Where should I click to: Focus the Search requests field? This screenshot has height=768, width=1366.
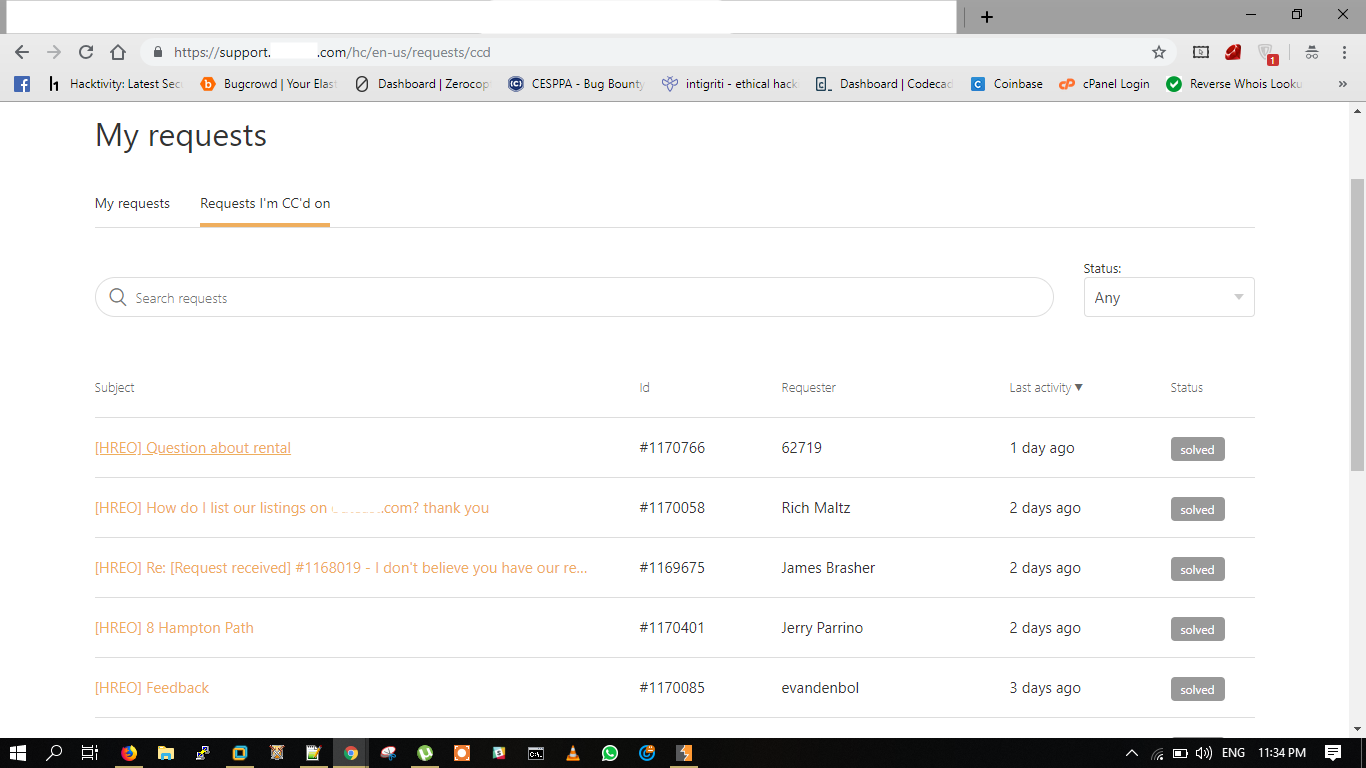click(x=574, y=297)
